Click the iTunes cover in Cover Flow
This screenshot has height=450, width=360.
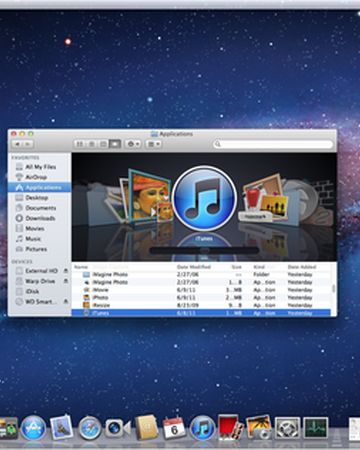tap(204, 198)
